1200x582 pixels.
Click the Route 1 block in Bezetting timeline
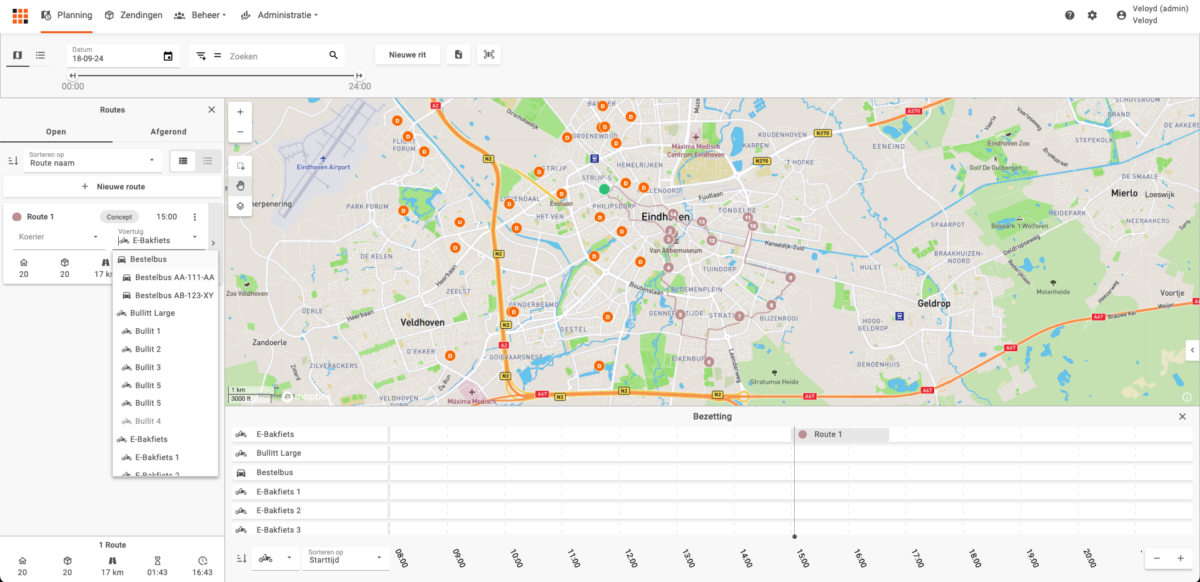(841, 434)
